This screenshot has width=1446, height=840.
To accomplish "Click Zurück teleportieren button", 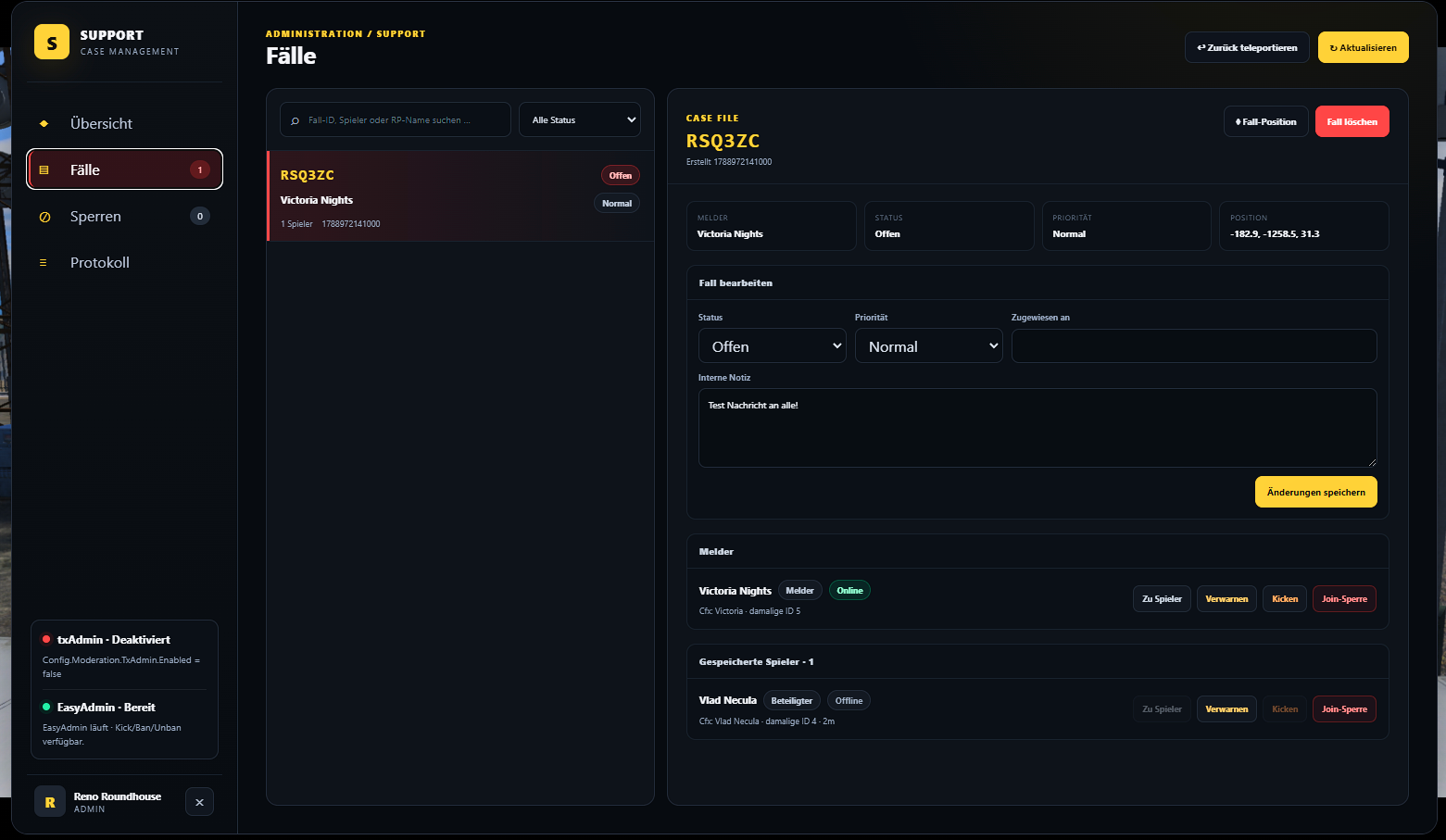I will [1247, 47].
